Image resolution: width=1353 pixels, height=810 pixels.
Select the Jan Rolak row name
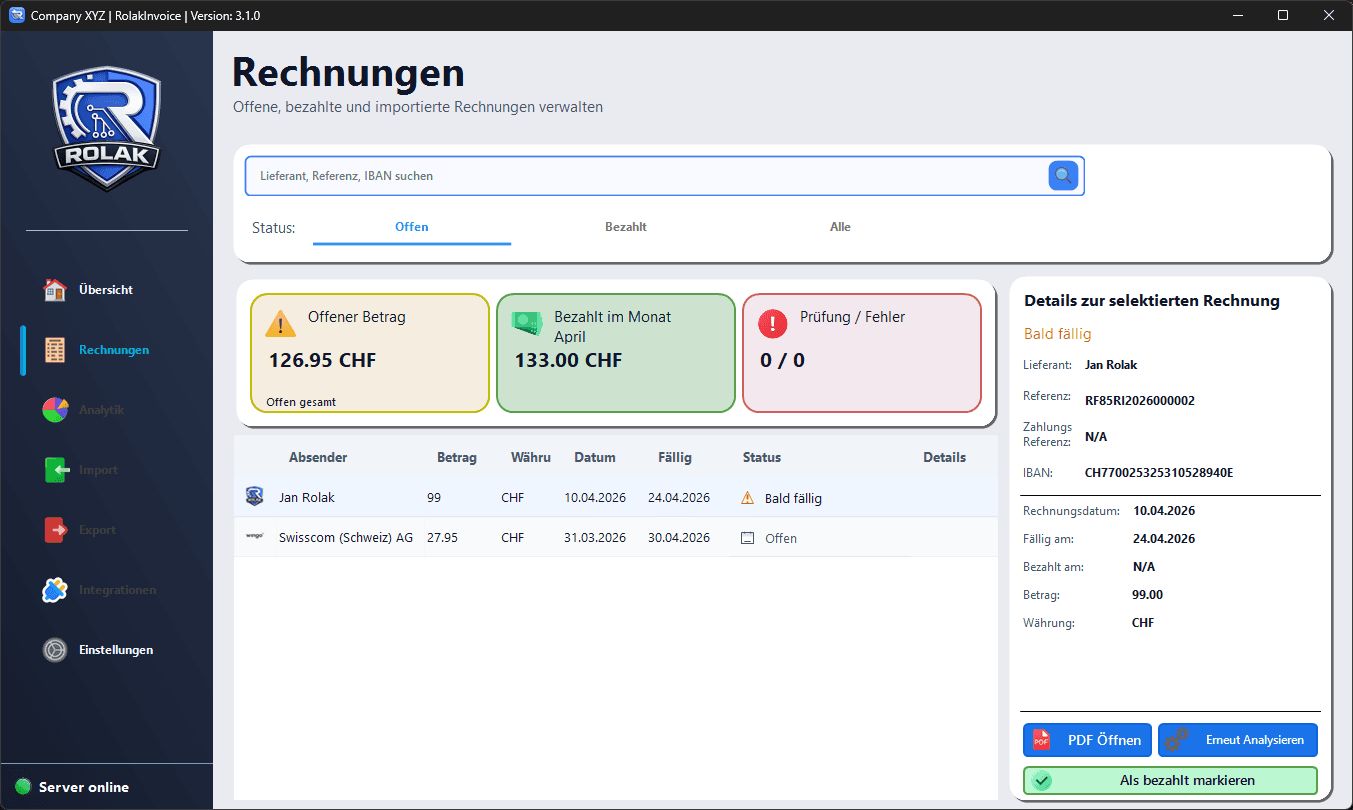(x=307, y=498)
